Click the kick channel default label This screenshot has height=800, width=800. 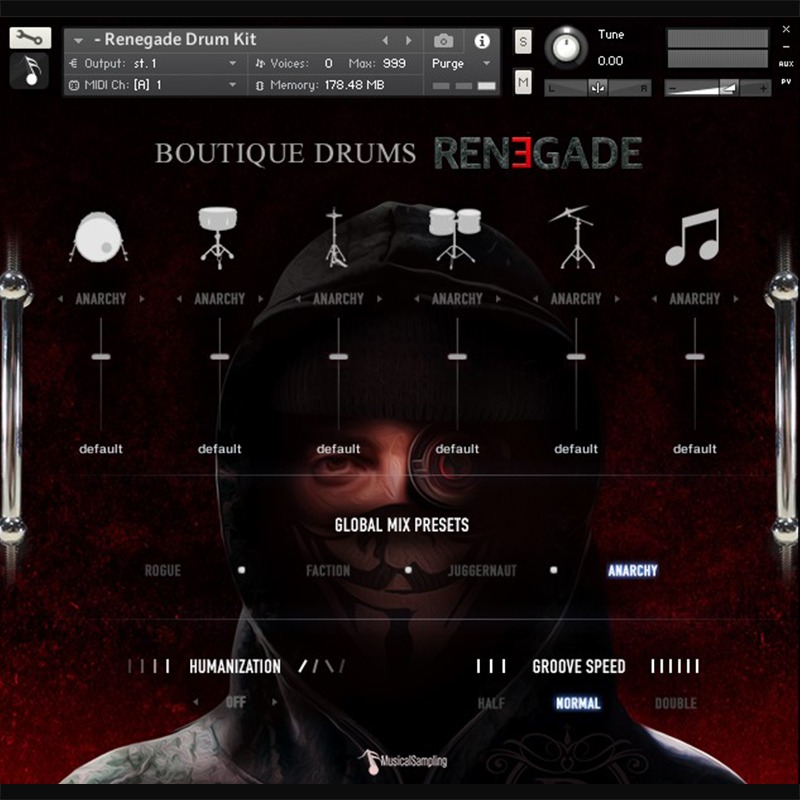coord(101,449)
